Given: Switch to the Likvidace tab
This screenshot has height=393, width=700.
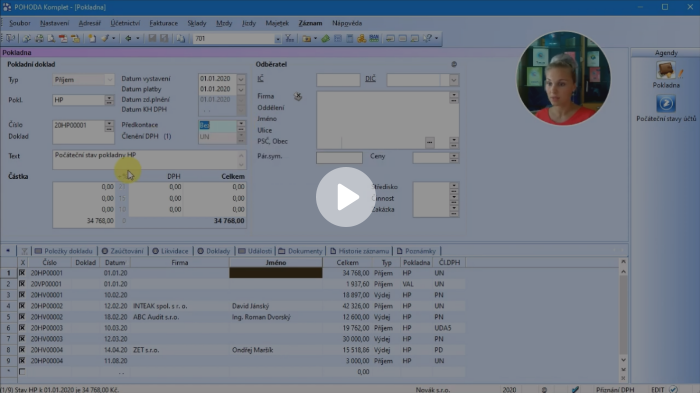Looking at the screenshot, I should (171, 251).
